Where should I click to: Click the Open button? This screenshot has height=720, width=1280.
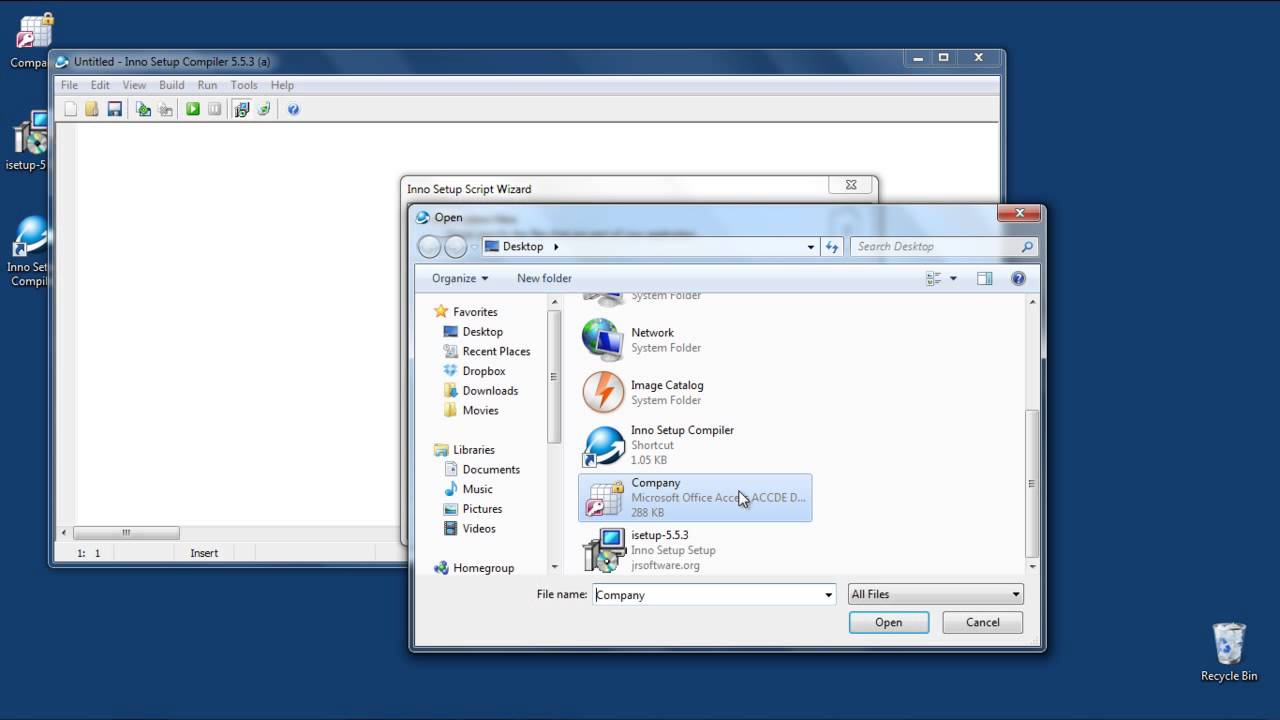[x=889, y=622]
